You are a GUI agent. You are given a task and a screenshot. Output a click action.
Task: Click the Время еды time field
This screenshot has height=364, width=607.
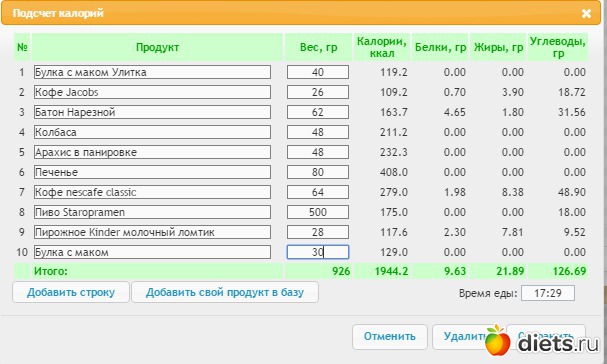[548, 293]
